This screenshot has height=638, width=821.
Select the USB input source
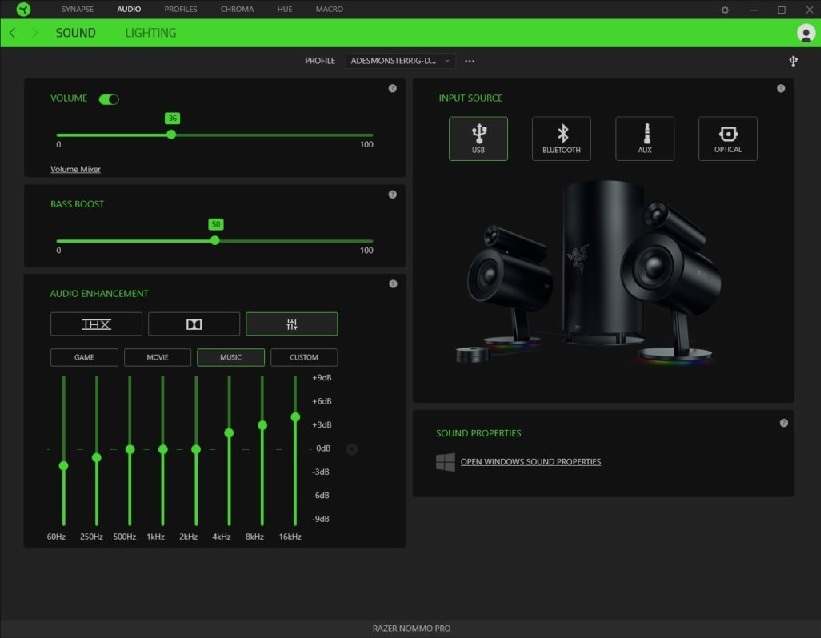tap(478, 138)
